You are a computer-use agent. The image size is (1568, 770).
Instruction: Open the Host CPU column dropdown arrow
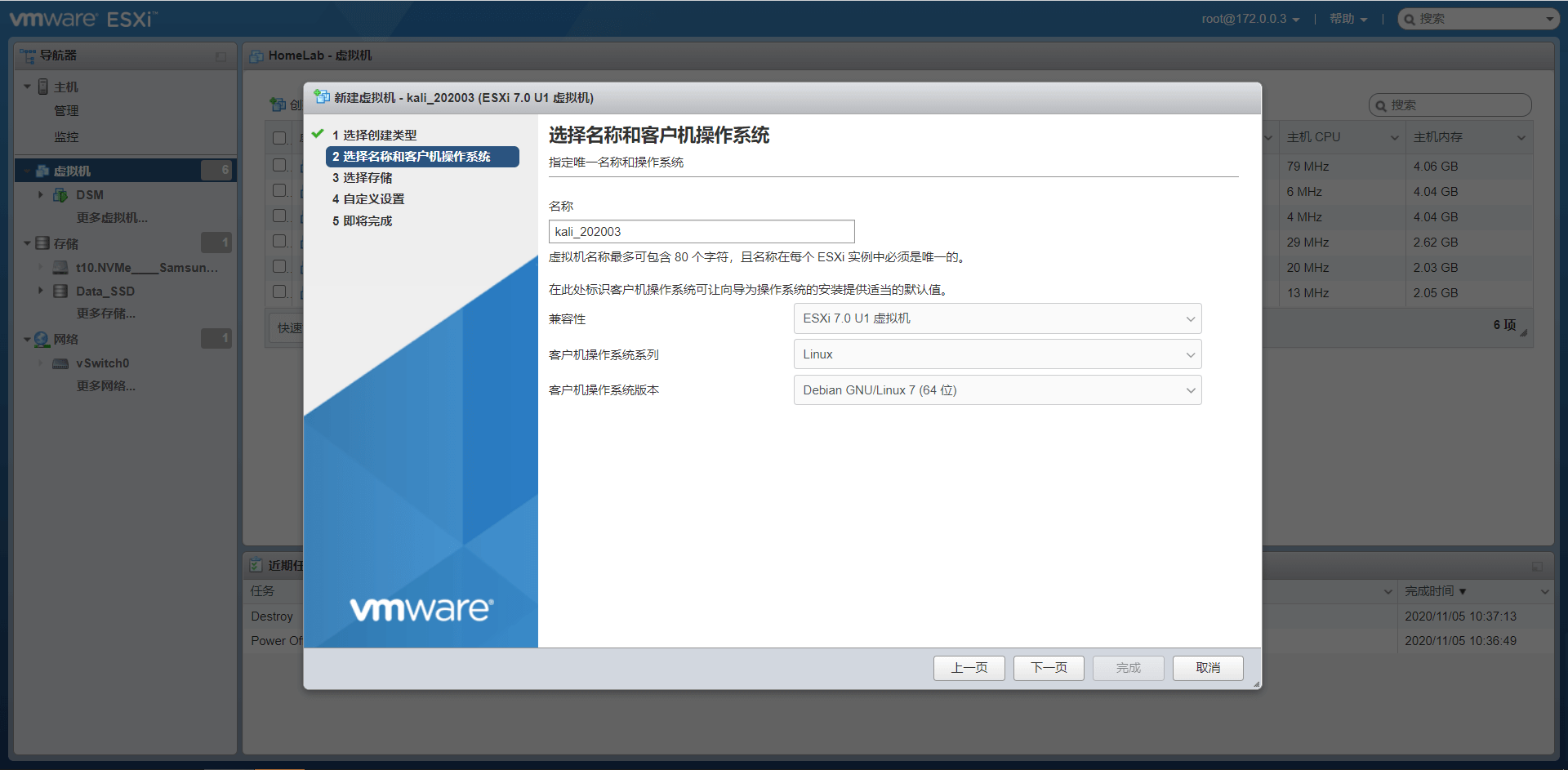click(1395, 138)
